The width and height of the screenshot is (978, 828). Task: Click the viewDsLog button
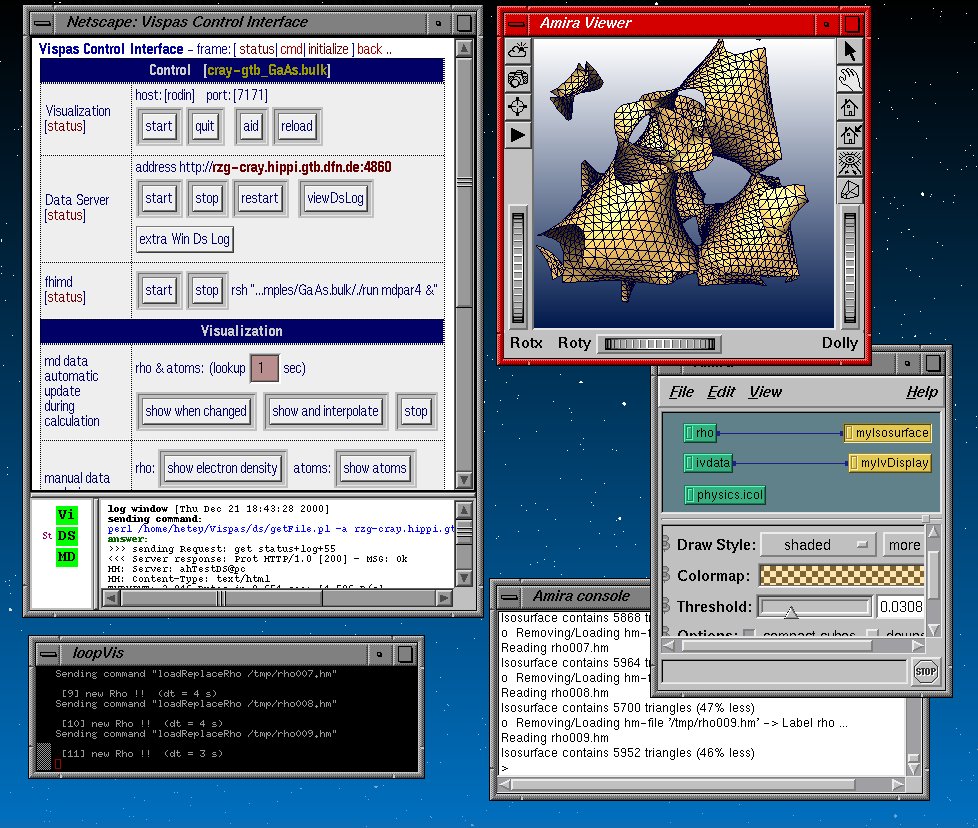[335, 198]
